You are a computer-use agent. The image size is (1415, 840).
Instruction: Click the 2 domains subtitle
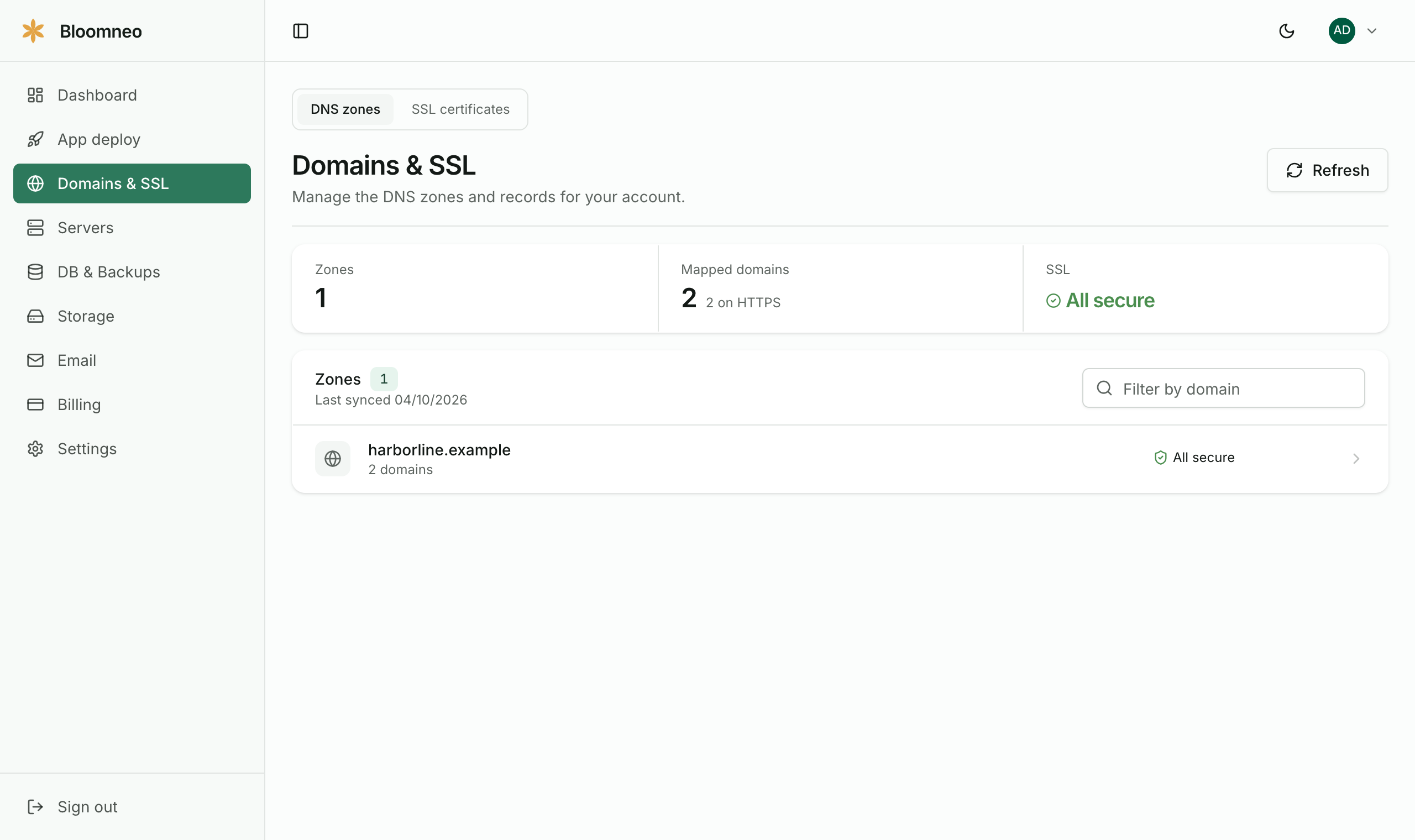click(x=401, y=470)
